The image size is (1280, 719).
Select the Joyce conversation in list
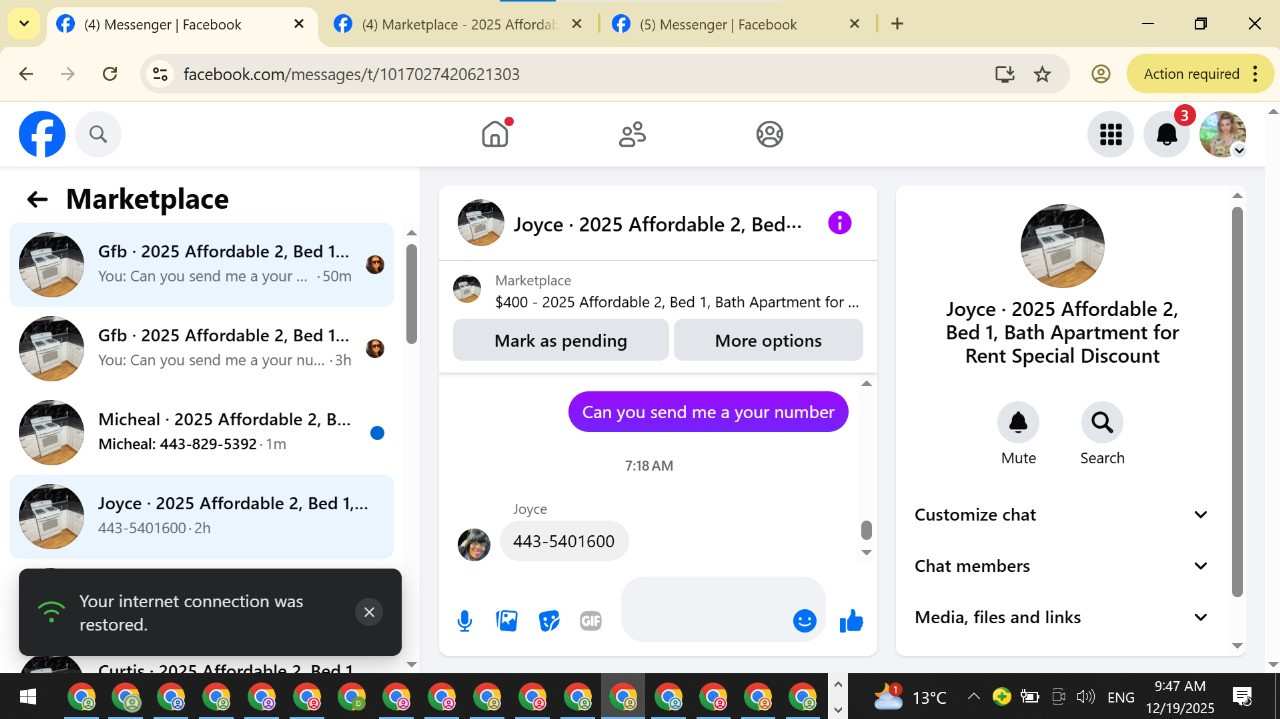(201, 516)
